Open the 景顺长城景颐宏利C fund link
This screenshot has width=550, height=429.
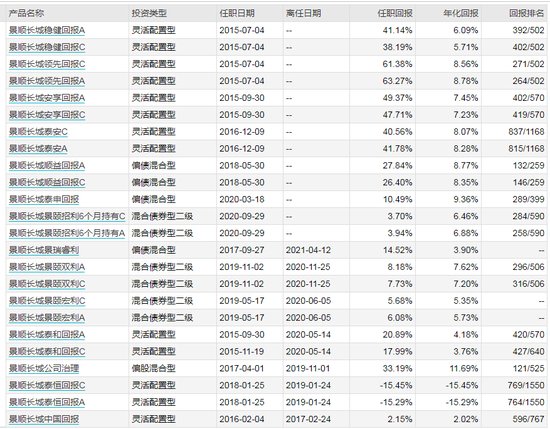coord(47,301)
